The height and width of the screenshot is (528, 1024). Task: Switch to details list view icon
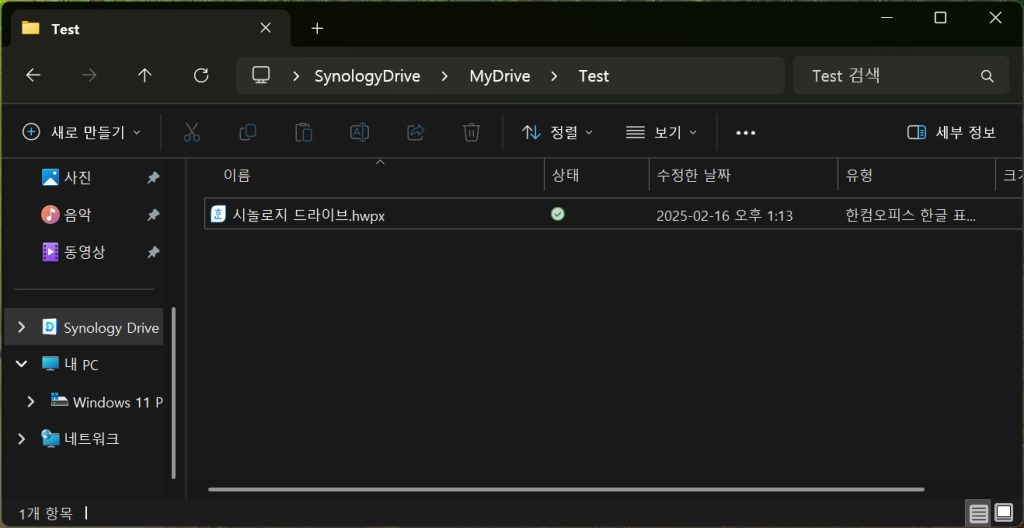coord(978,513)
